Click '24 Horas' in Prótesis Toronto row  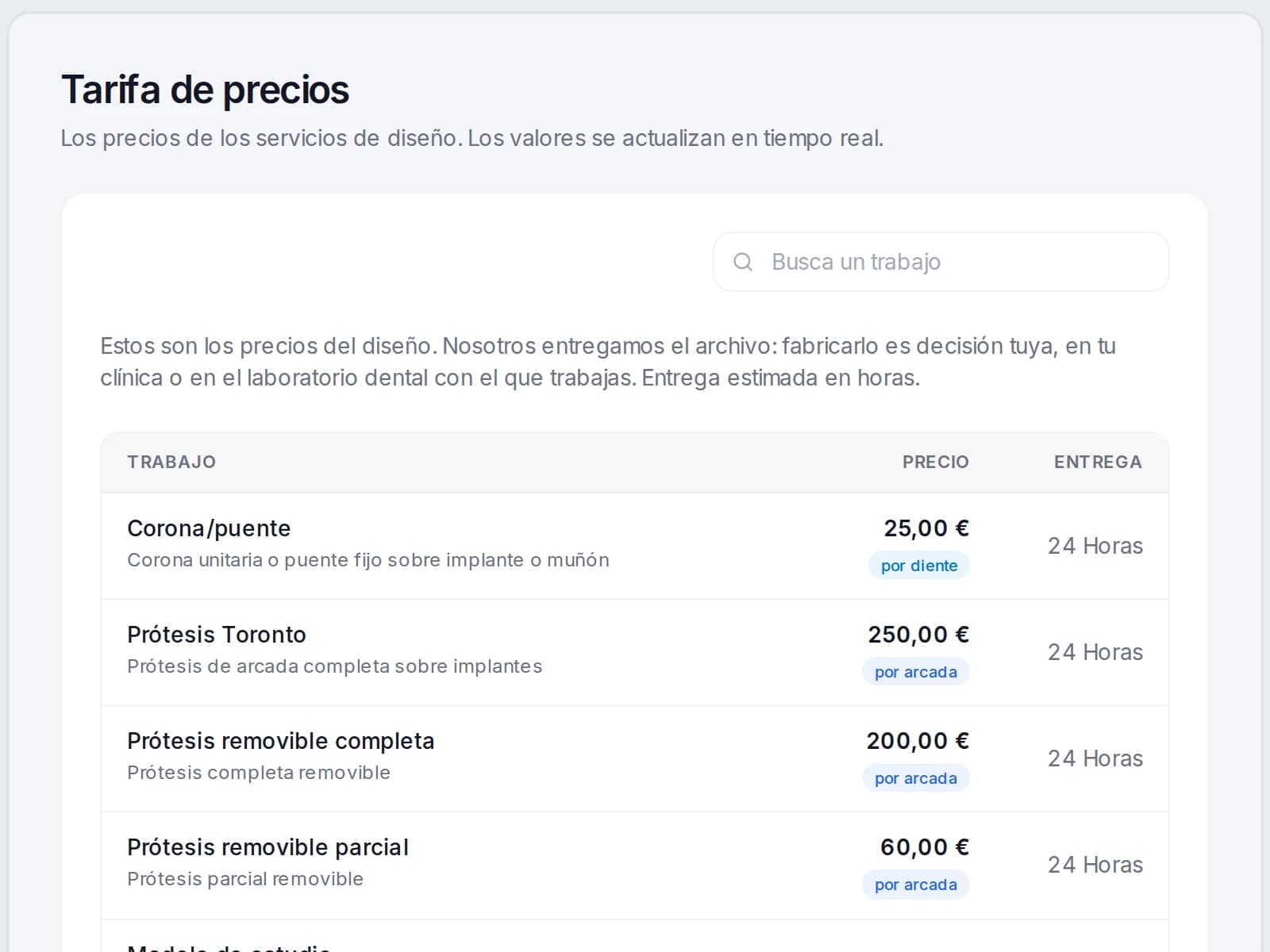point(1095,652)
